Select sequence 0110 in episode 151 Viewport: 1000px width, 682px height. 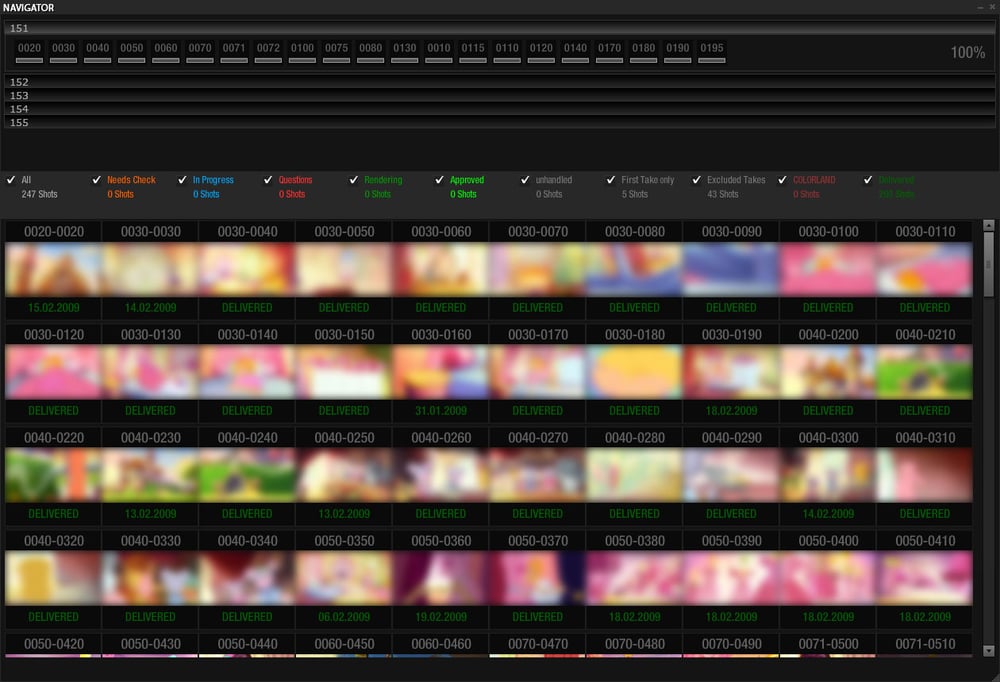(507, 52)
